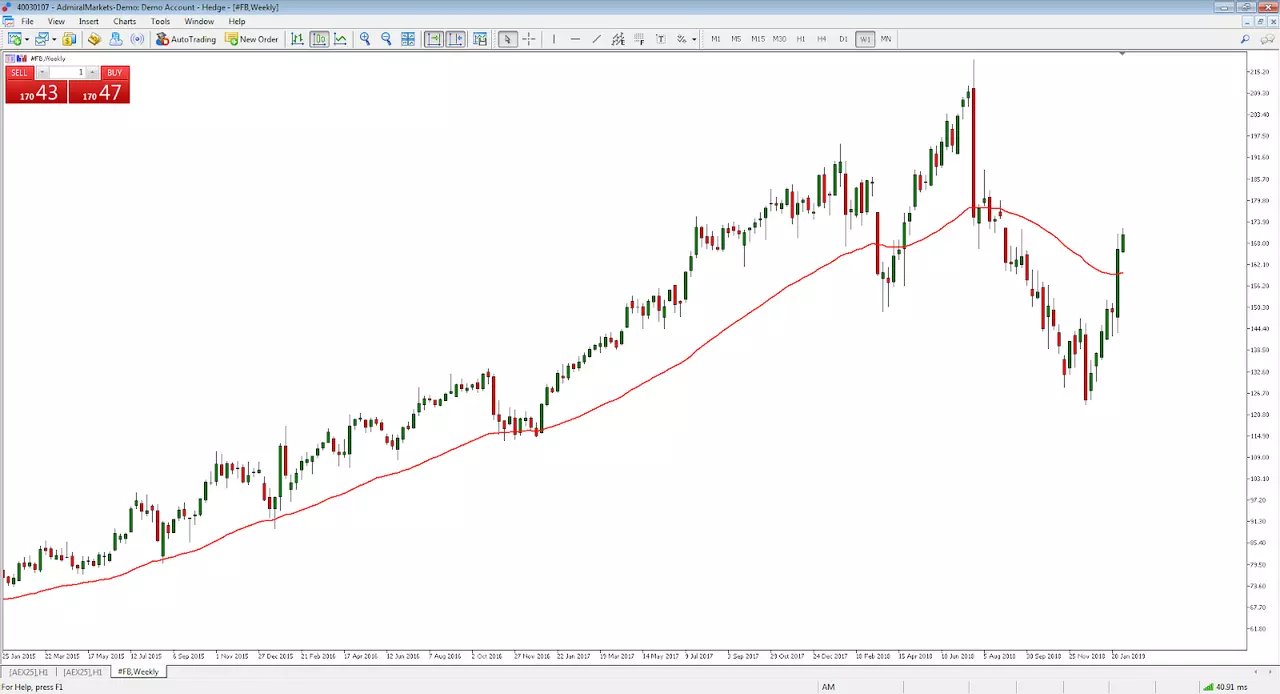Image resolution: width=1280 pixels, height=694 pixels.
Task: Switch to line chart display
Action: [341, 39]
